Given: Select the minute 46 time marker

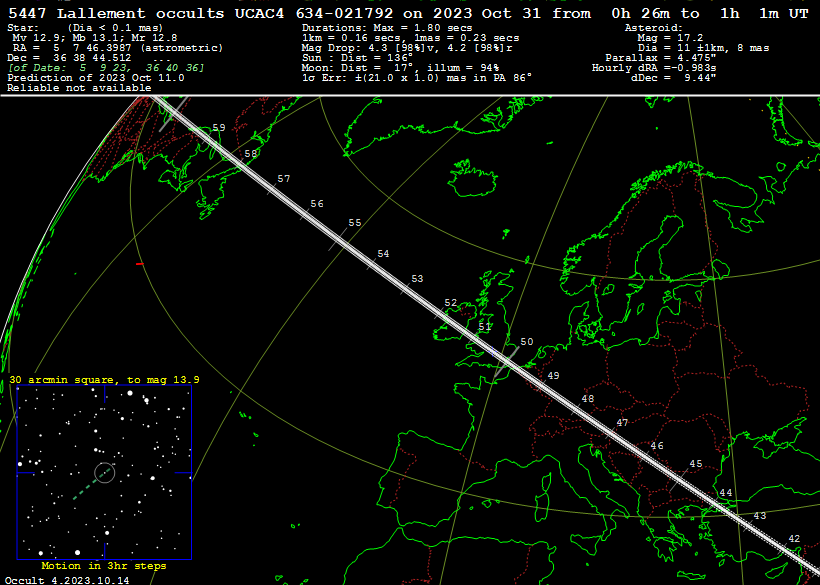Looking at the screenshot, I should pyautogui.click(x=657, y=446).
